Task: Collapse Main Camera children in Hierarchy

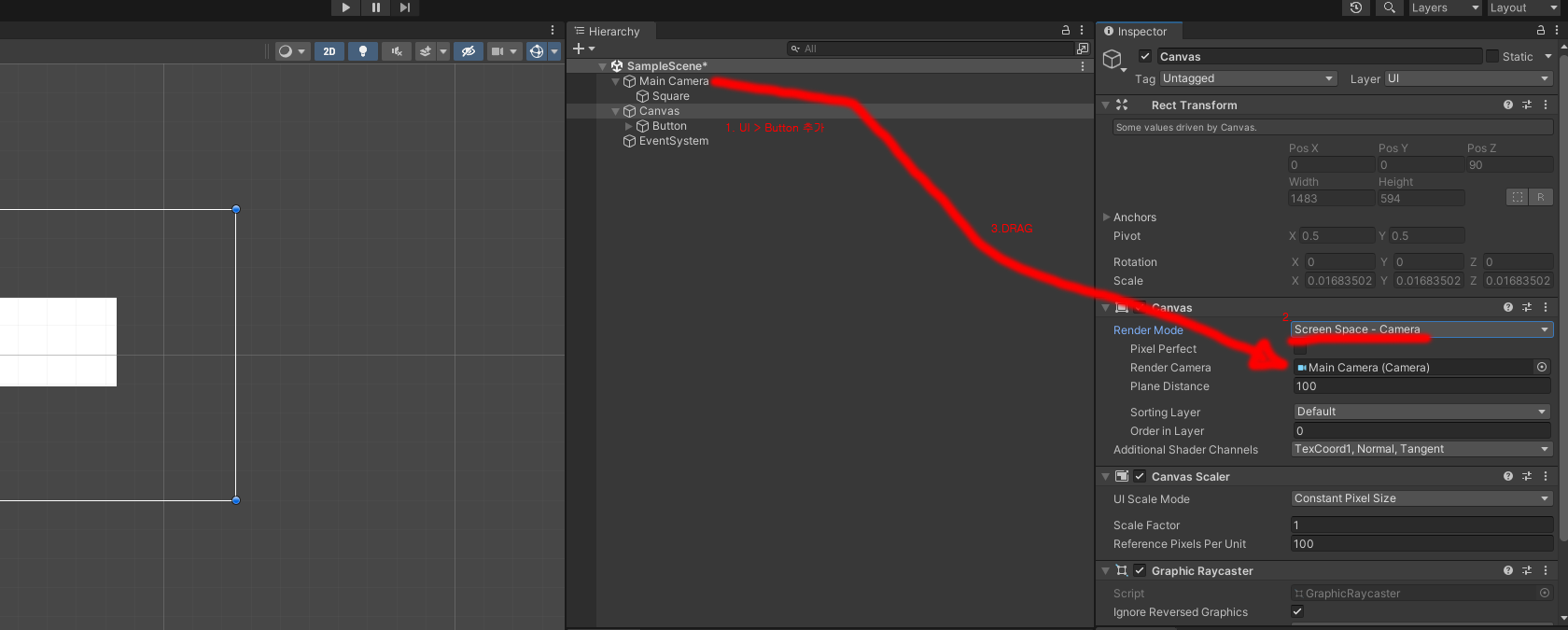Action: coord(615,81)
